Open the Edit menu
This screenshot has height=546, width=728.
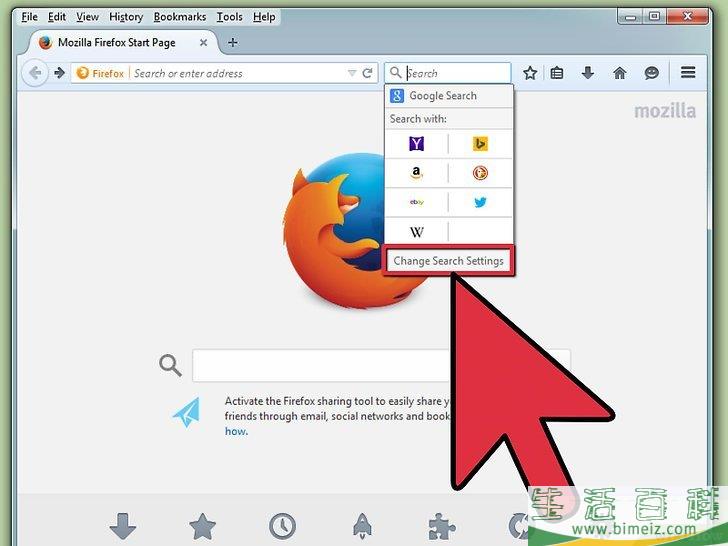tap(57, 17)
